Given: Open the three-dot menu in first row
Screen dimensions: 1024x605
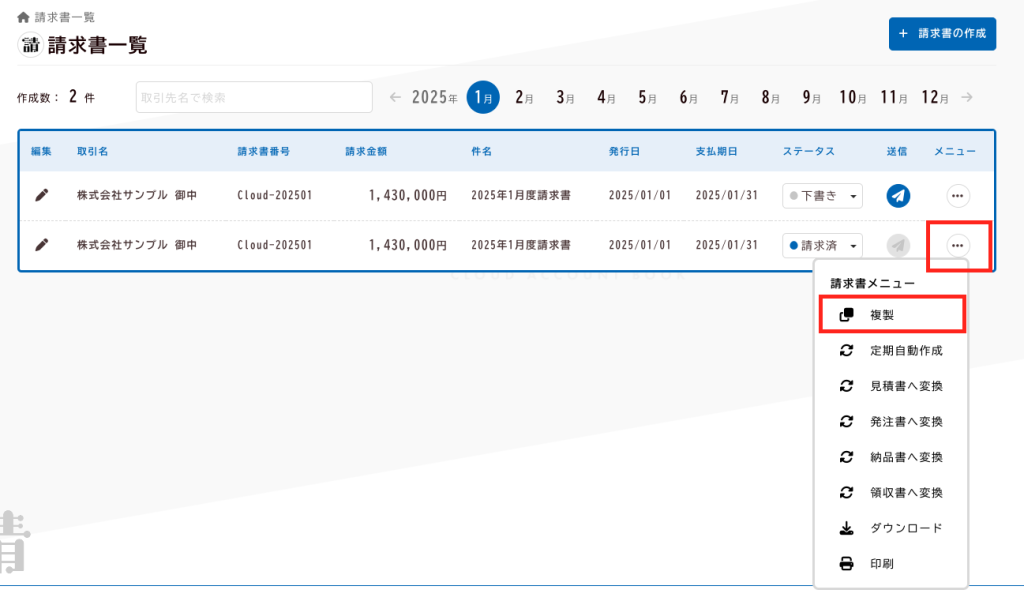Looking at the screenshot, I should click(x=957, y=196).
